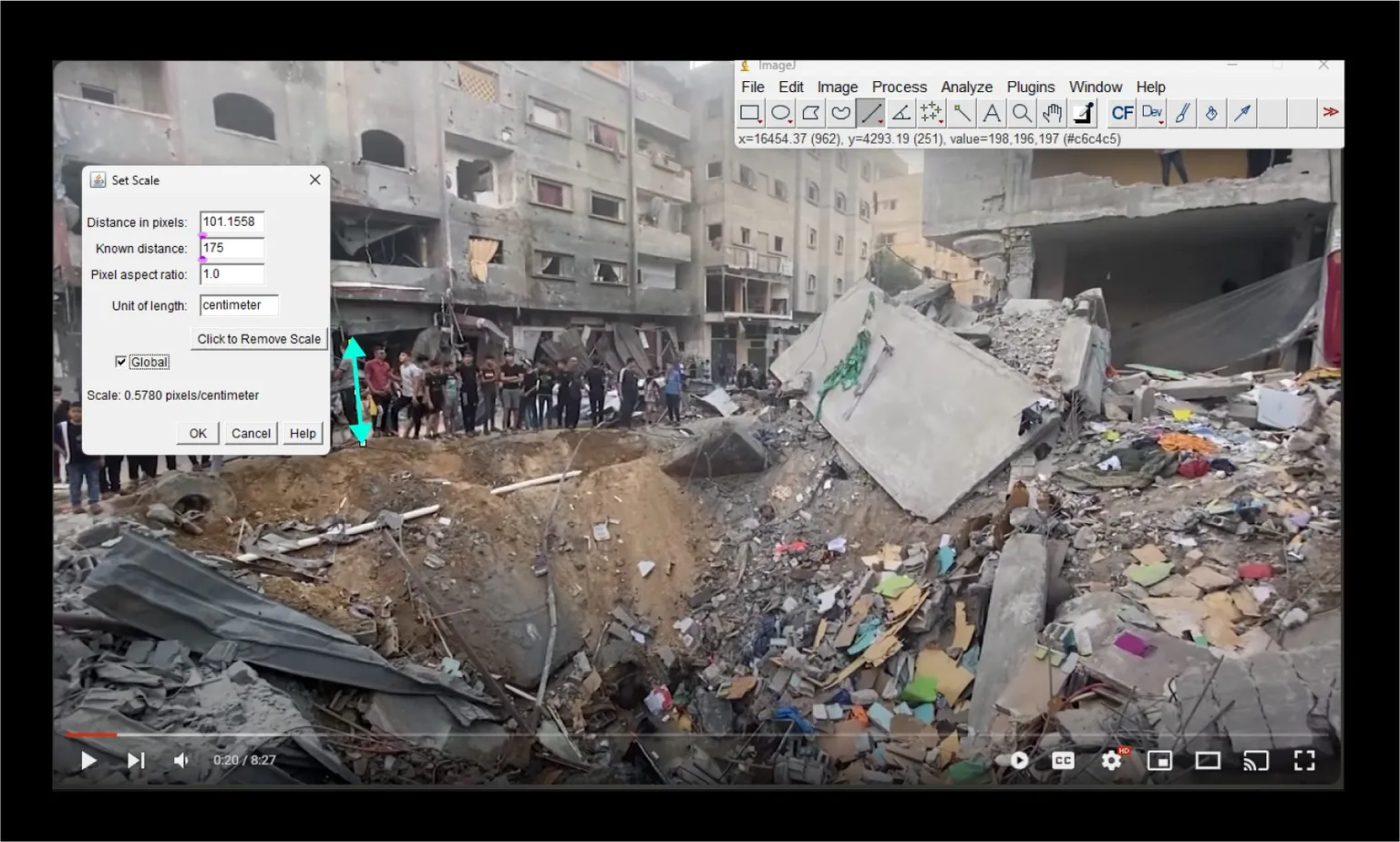This screenshot has height=842, width=1400.
Task: Select the Rectangle selection tool in ImageJ
Action: tap(750, 113)
